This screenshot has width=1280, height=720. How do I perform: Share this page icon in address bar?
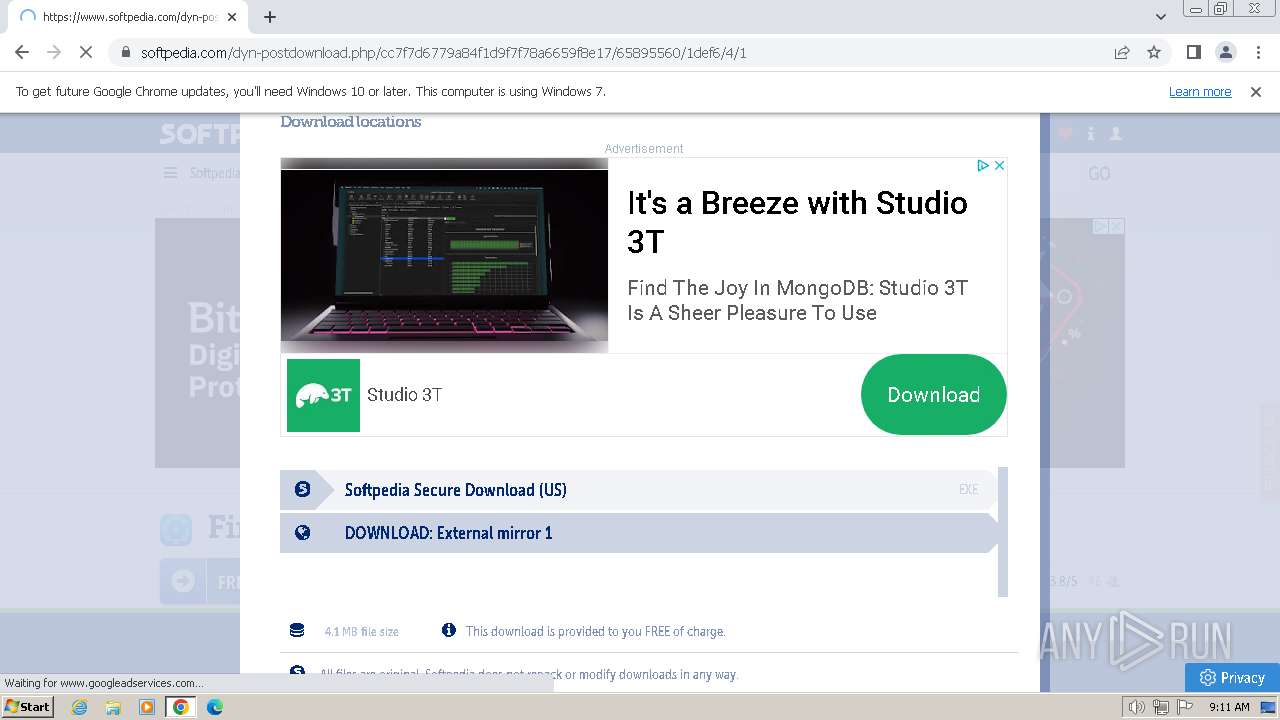point(1122,53)
